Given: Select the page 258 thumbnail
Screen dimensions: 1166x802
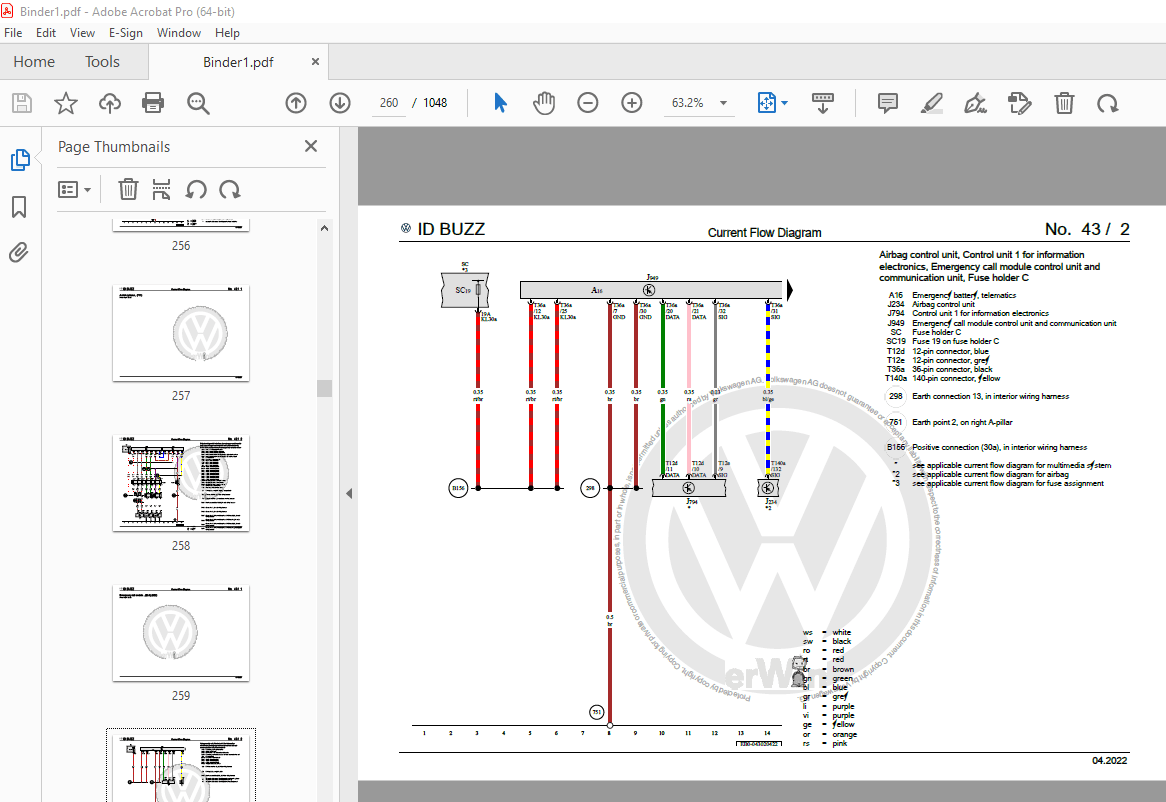Looking at the screenshot, I should point(181,483).
